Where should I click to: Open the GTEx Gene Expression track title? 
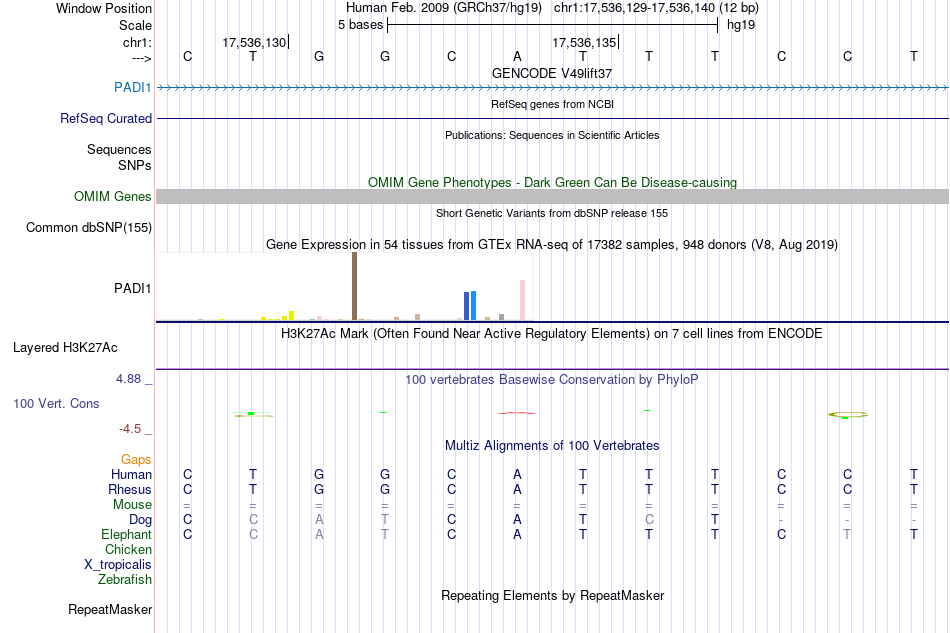pos(552,245)
